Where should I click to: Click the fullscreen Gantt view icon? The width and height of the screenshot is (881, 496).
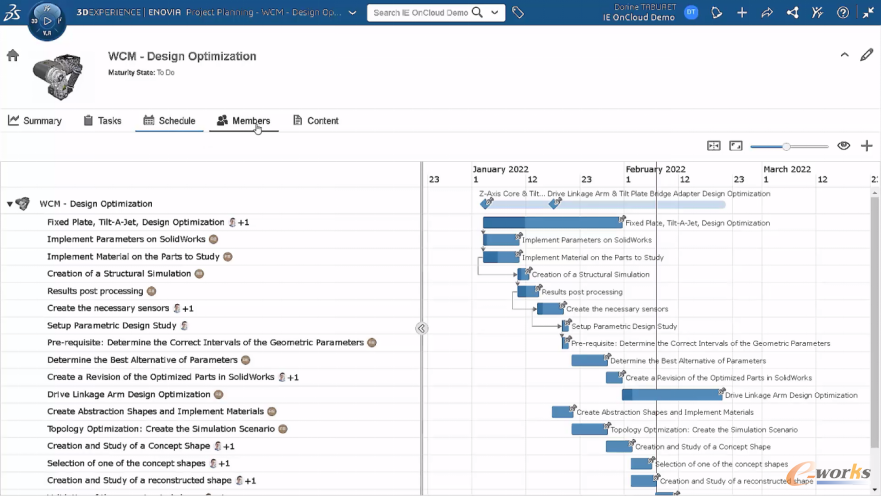coord(735,146)
